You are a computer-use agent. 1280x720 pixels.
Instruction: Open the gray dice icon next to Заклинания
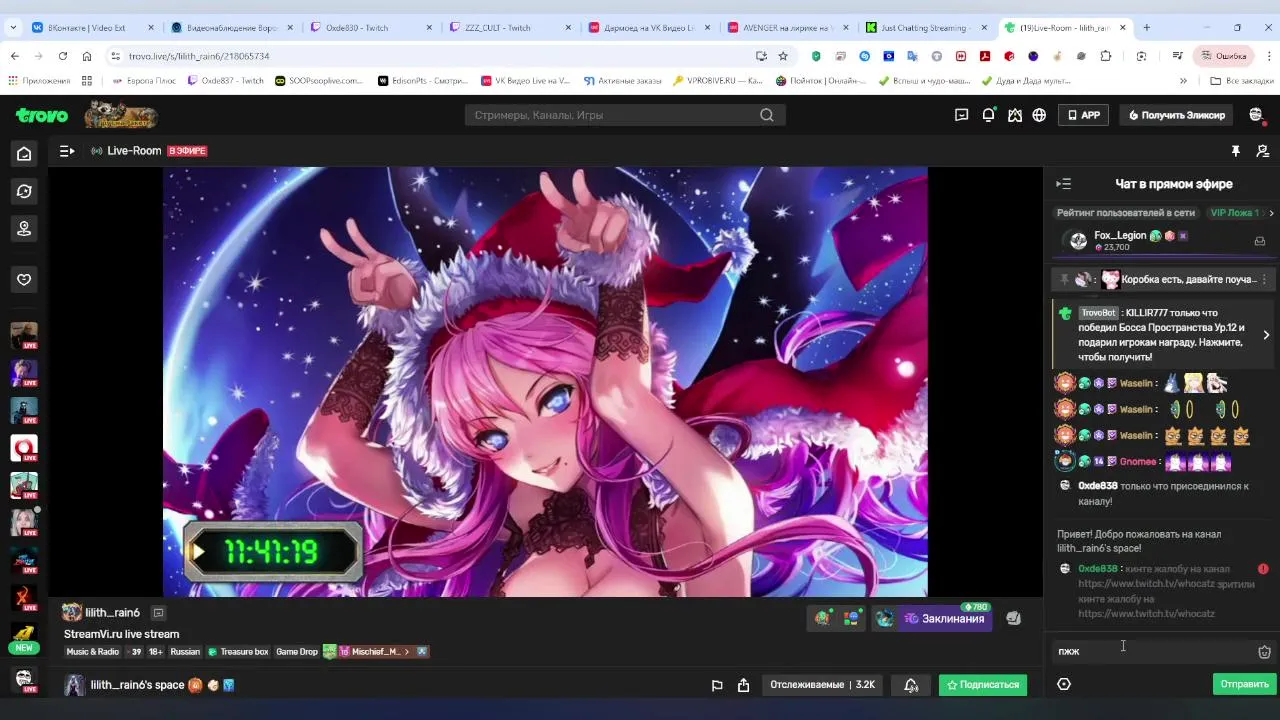pos(1013,618)
